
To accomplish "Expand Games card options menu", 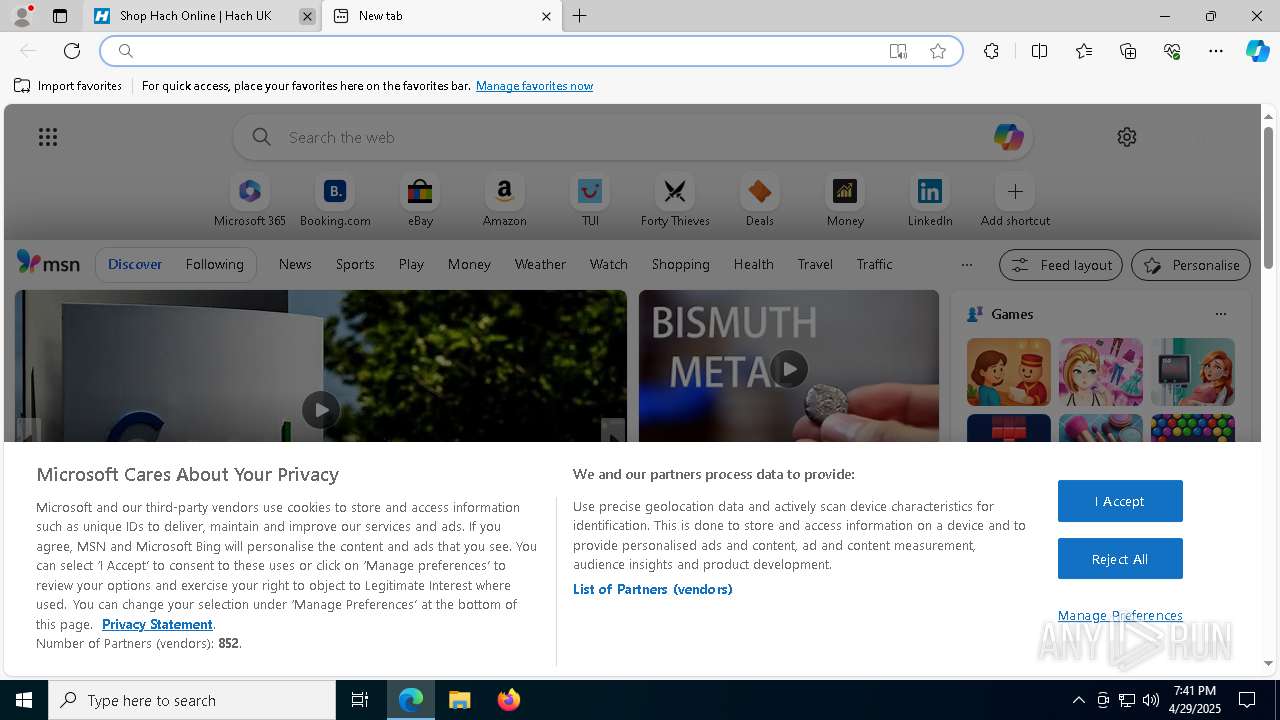I will tap(1220, 314).
